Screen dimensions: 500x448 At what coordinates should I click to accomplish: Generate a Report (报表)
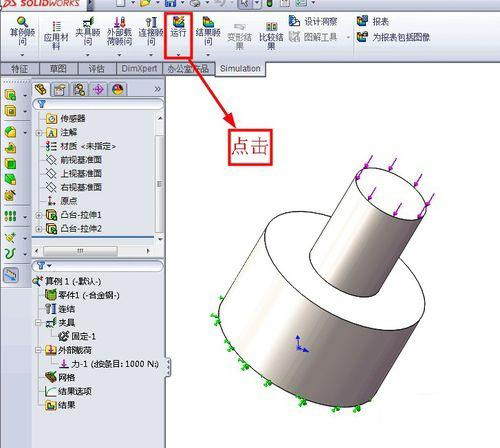pos(373,22)
